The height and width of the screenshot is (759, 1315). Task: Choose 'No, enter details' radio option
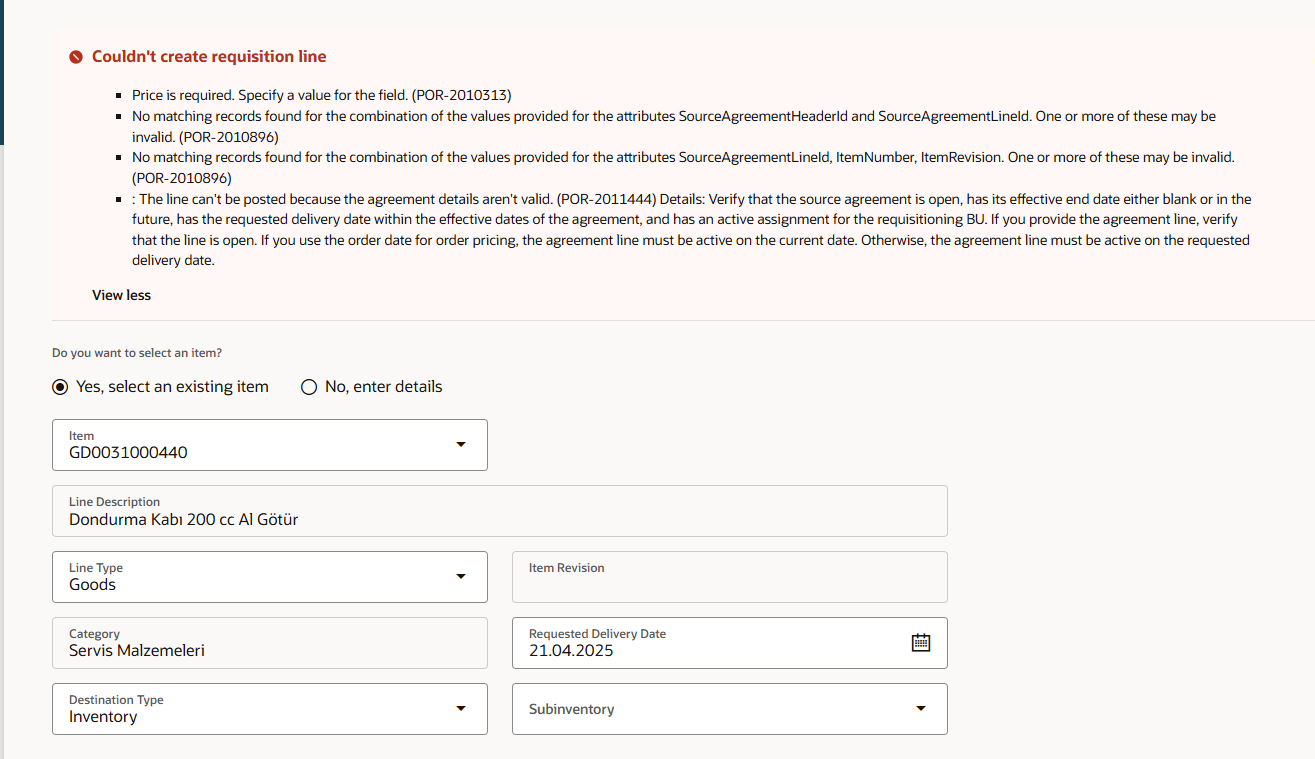(x=309, y=387)
